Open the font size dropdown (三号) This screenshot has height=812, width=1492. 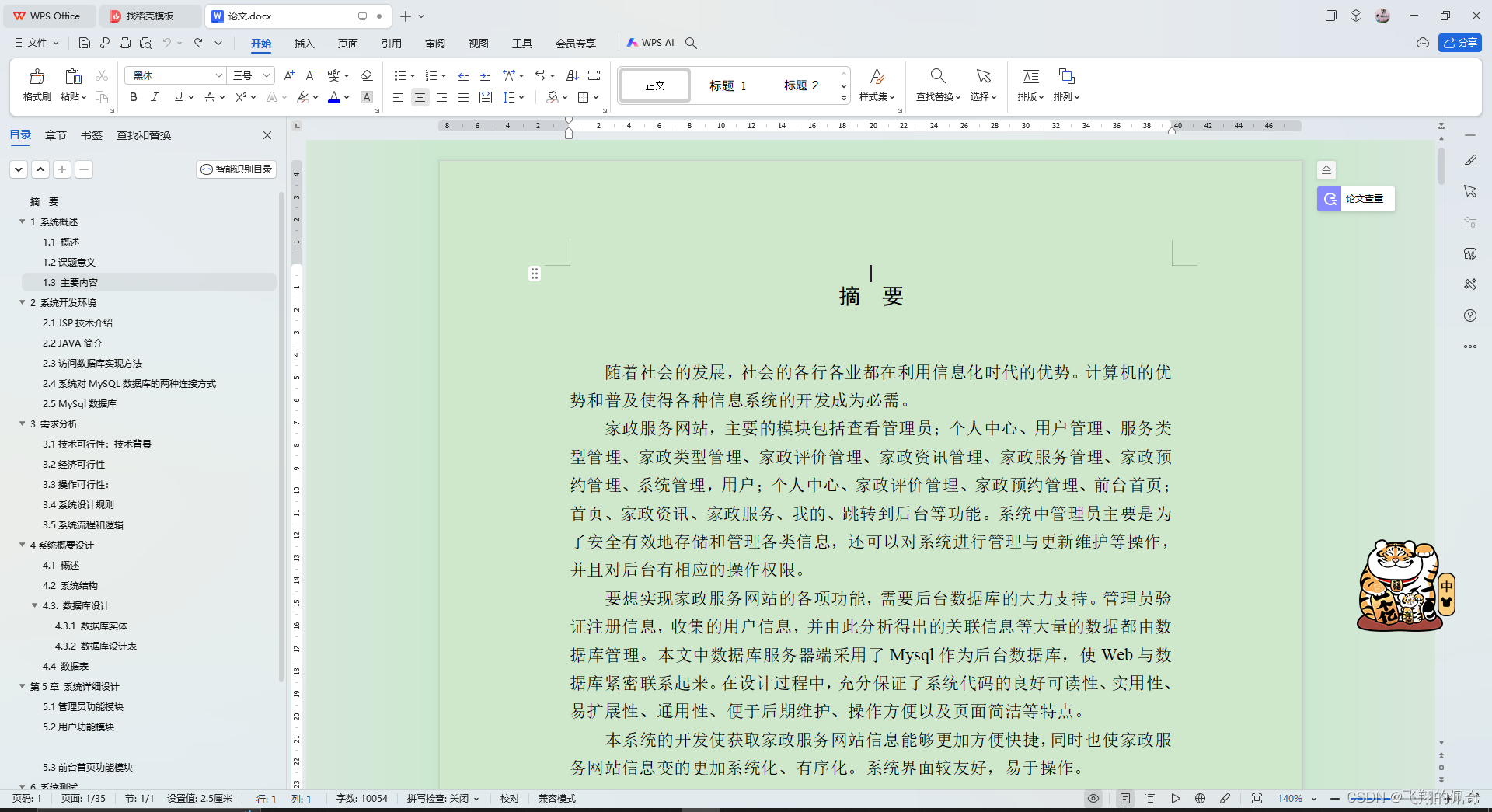(266, 75)
